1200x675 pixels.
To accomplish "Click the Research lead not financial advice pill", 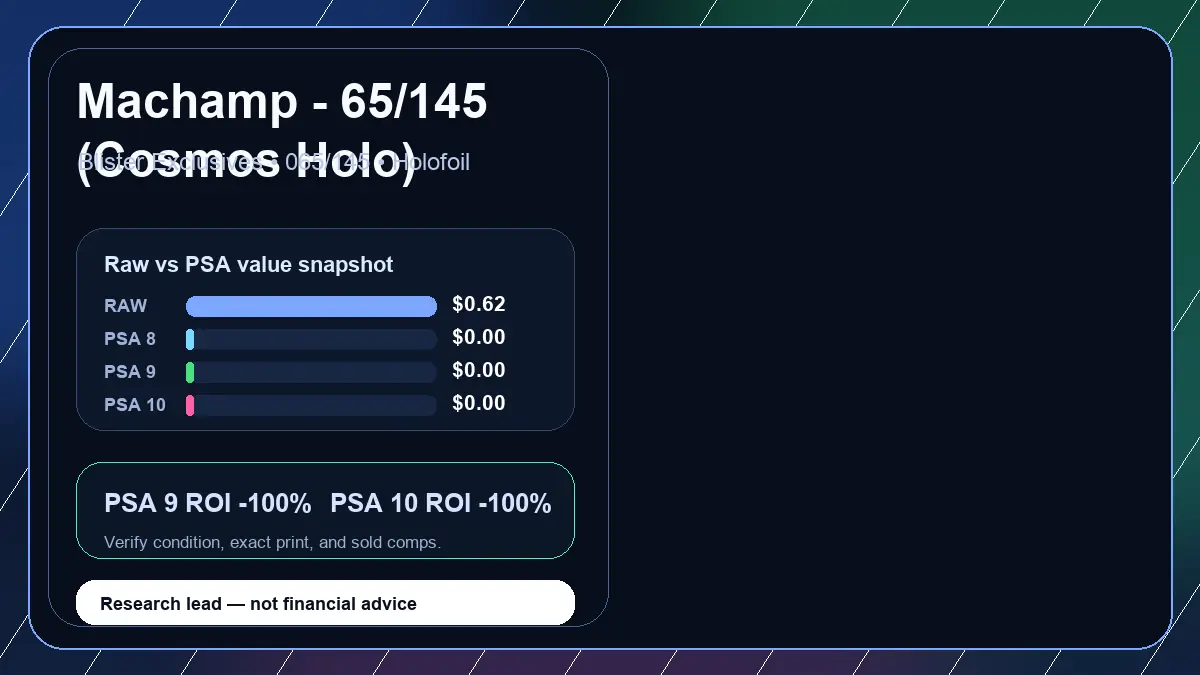I will tap(325, 603).
